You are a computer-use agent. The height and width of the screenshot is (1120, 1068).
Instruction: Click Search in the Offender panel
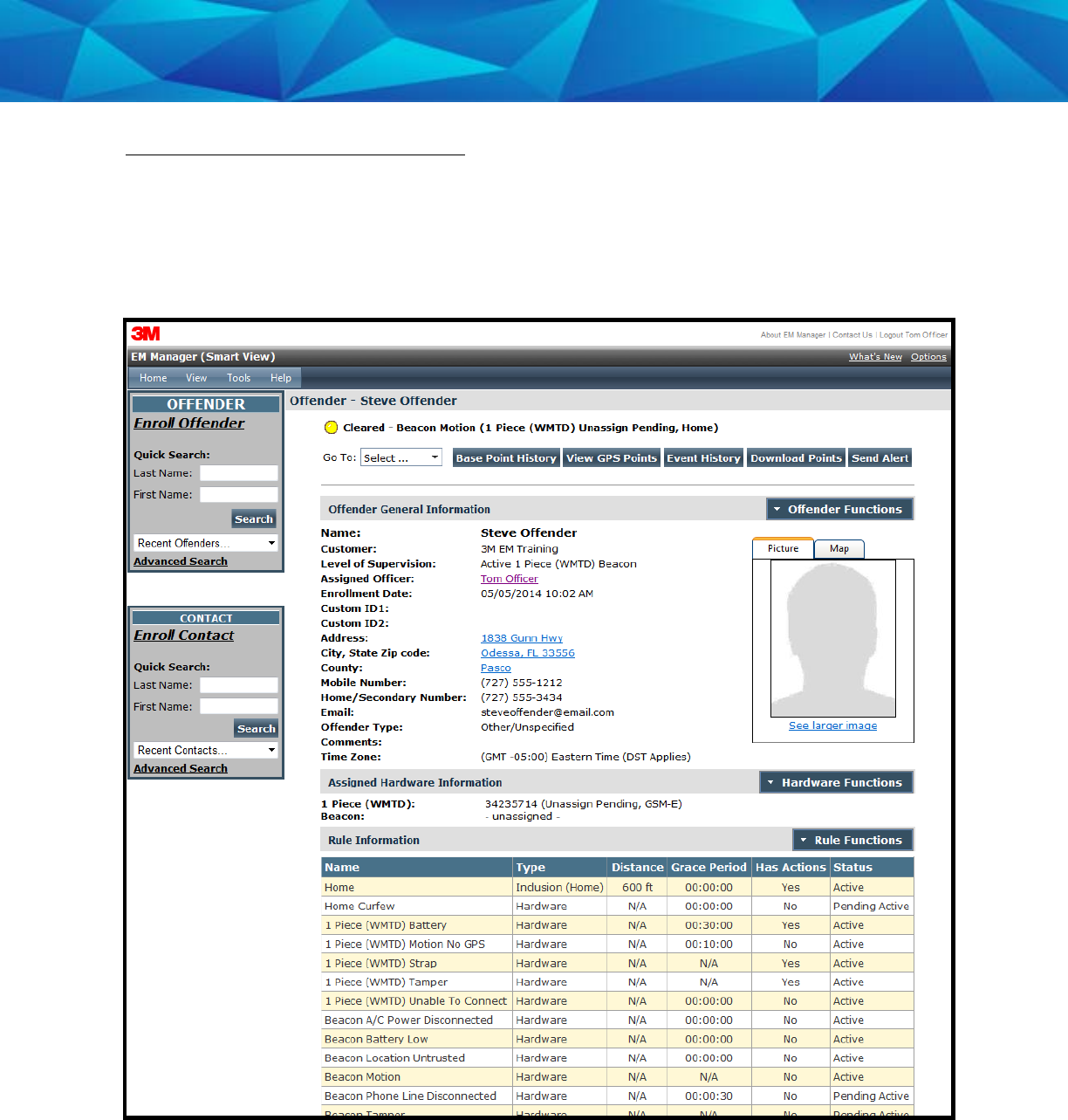coord(254,519)
